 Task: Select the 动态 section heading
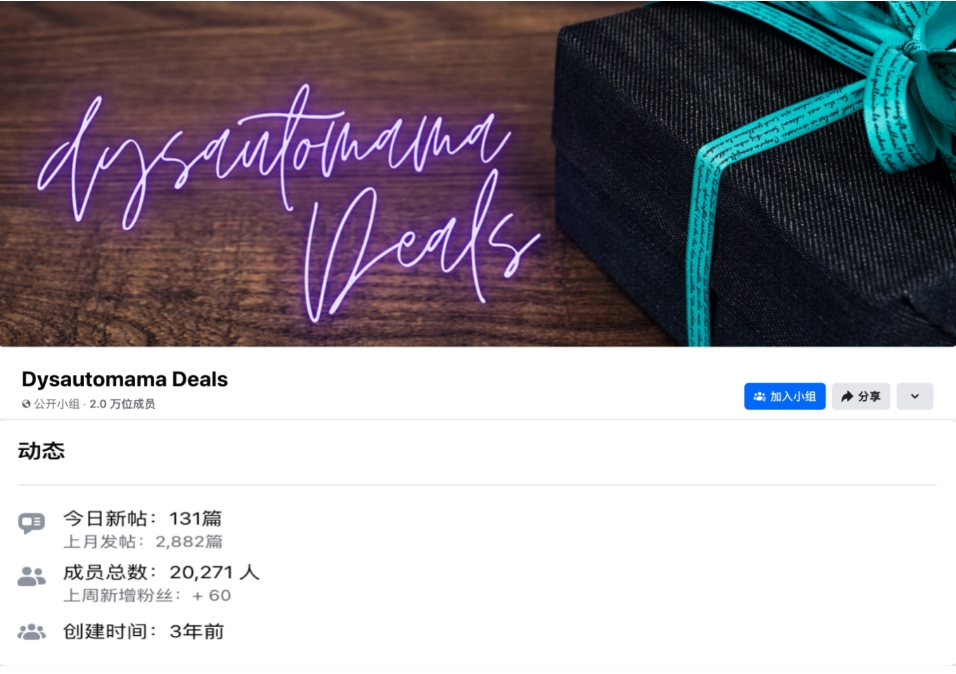point(41,451)
